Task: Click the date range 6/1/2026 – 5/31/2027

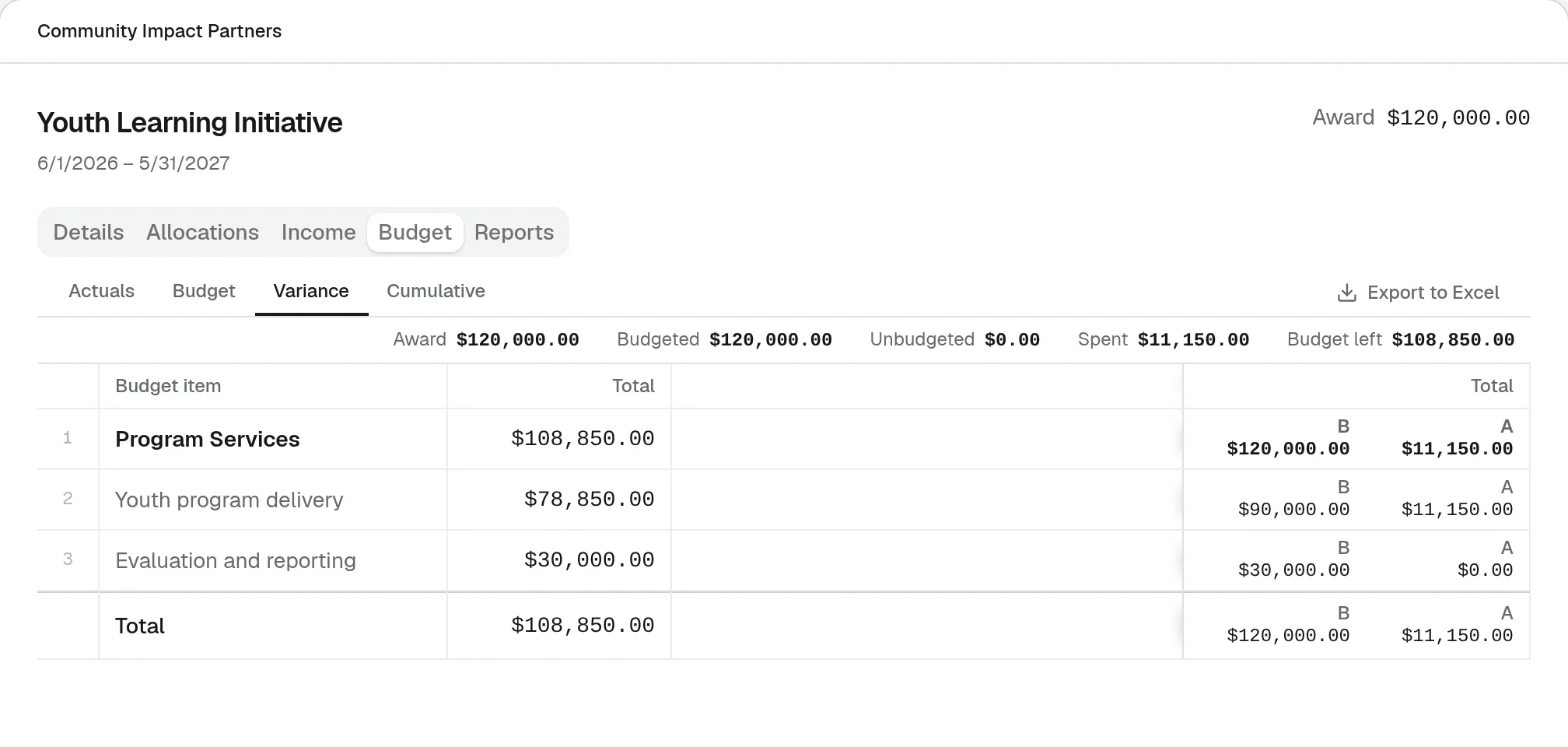Action: 134,163
